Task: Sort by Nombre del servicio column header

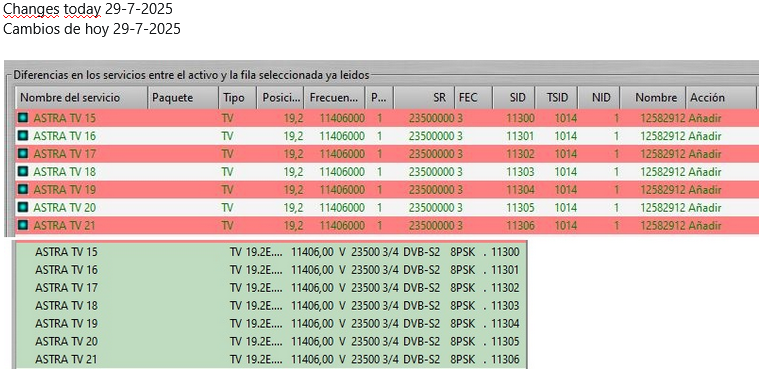Action: (82, 98)
